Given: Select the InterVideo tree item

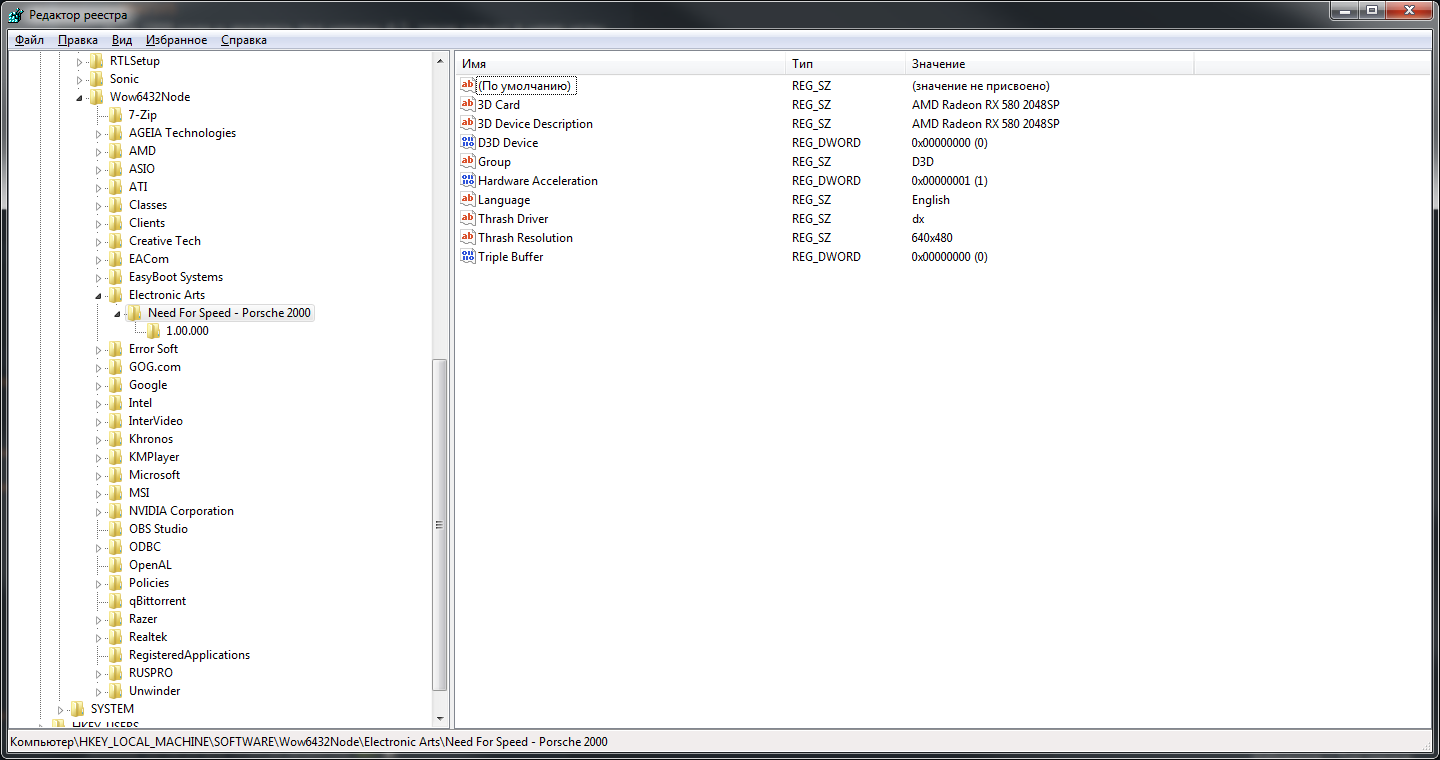Looking at the screenshot, I should (156, 421).
